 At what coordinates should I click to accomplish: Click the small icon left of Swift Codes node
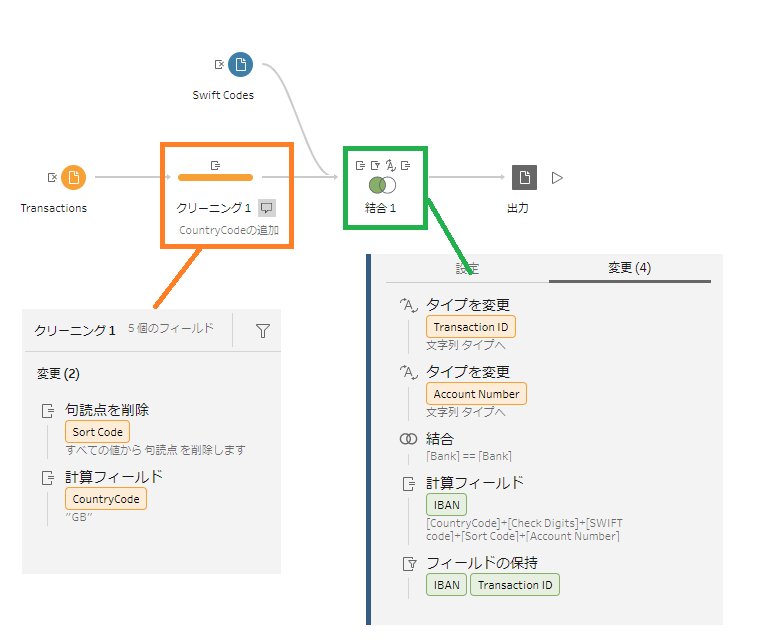click(219, 64)
